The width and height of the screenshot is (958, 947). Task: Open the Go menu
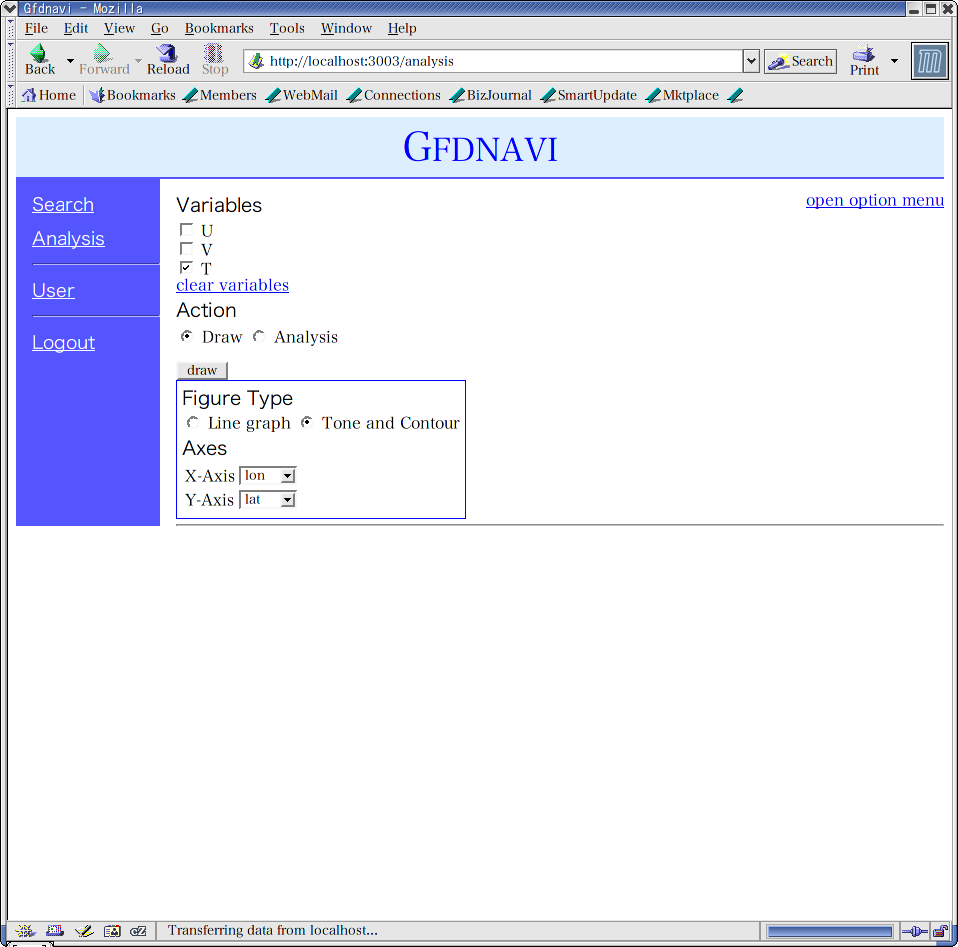[159, 28]
